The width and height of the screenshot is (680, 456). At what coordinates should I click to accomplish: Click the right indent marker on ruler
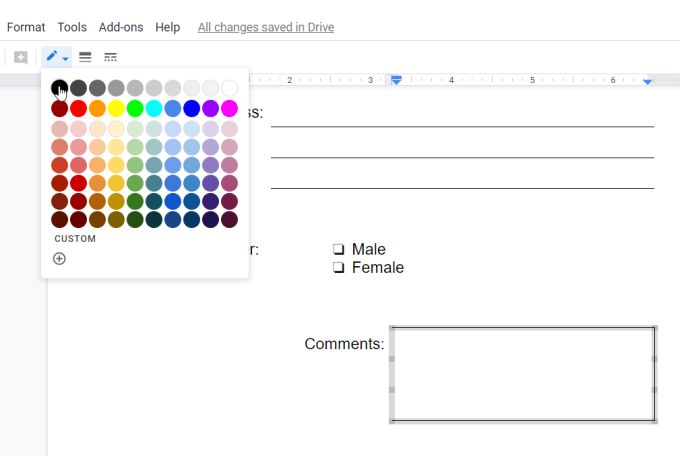pyautogui.click(x=648, y=80)
